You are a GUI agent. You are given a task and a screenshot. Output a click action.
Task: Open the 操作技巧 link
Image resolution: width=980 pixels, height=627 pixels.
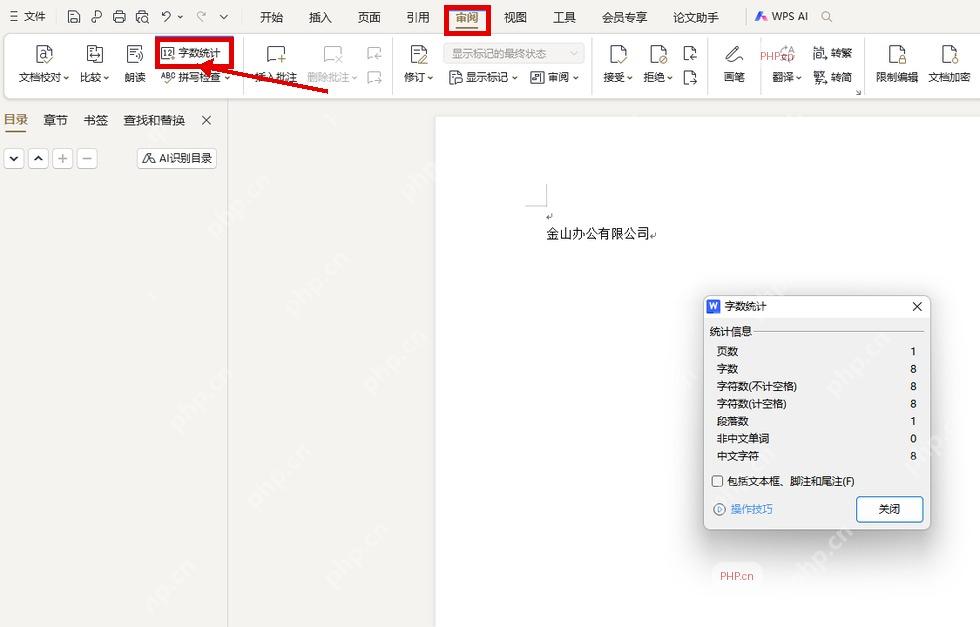pyautogui.click(x=751, y=509)
